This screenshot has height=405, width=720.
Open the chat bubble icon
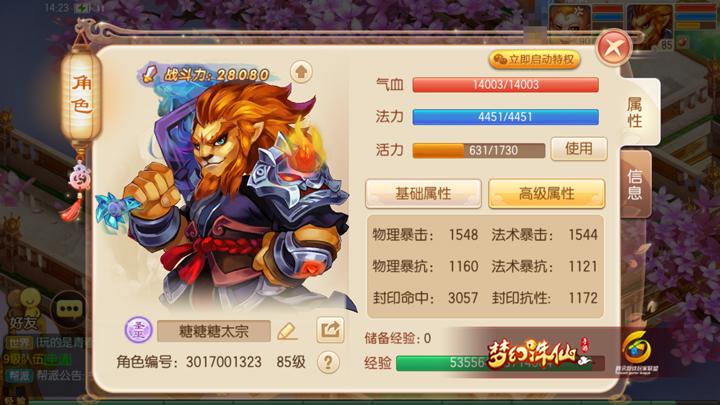point(69,309)
